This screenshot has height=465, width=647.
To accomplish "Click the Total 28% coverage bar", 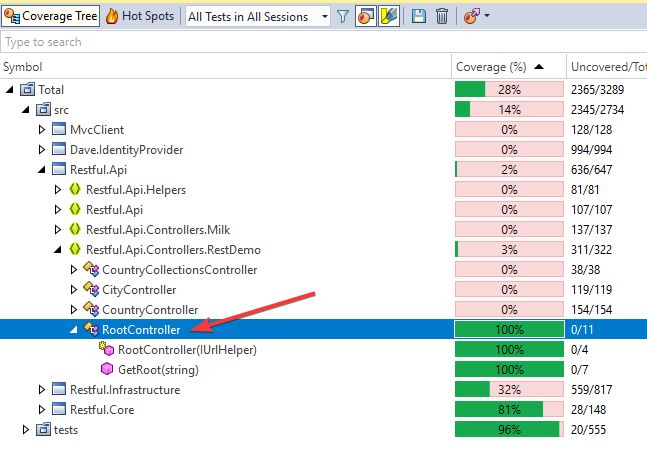I will click(509, 90).
